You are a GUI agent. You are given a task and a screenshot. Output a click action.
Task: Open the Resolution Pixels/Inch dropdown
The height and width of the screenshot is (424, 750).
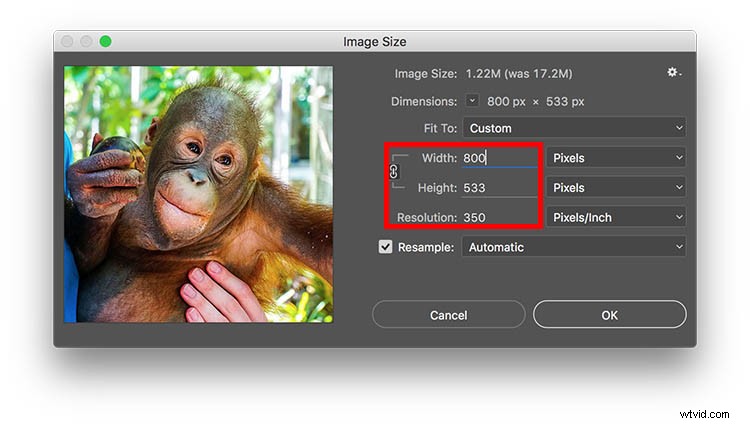(x=616, y=217)
